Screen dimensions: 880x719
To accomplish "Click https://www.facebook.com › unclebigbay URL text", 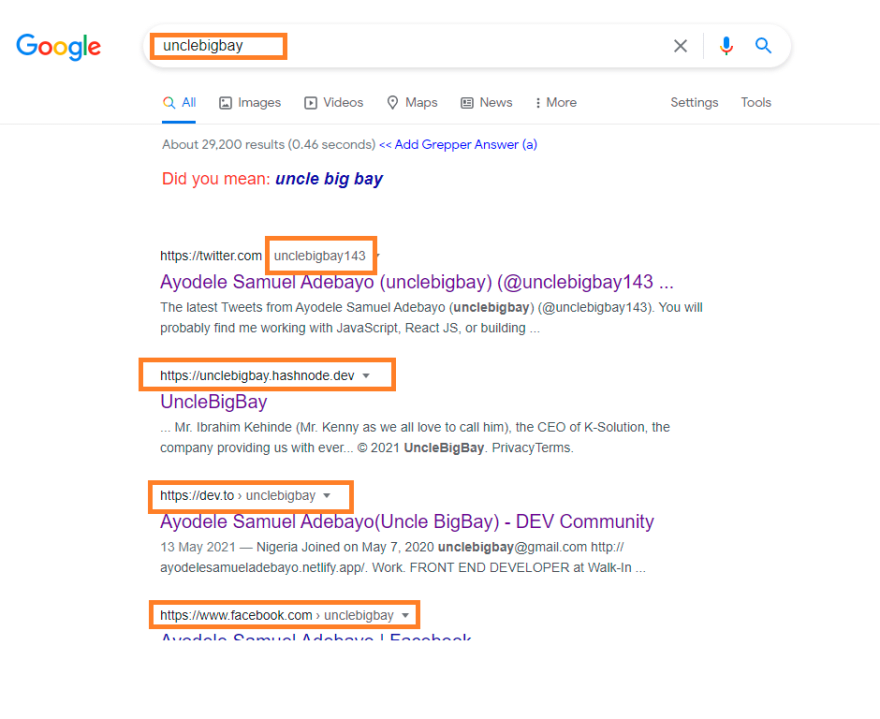I will (x=277, y=615).
